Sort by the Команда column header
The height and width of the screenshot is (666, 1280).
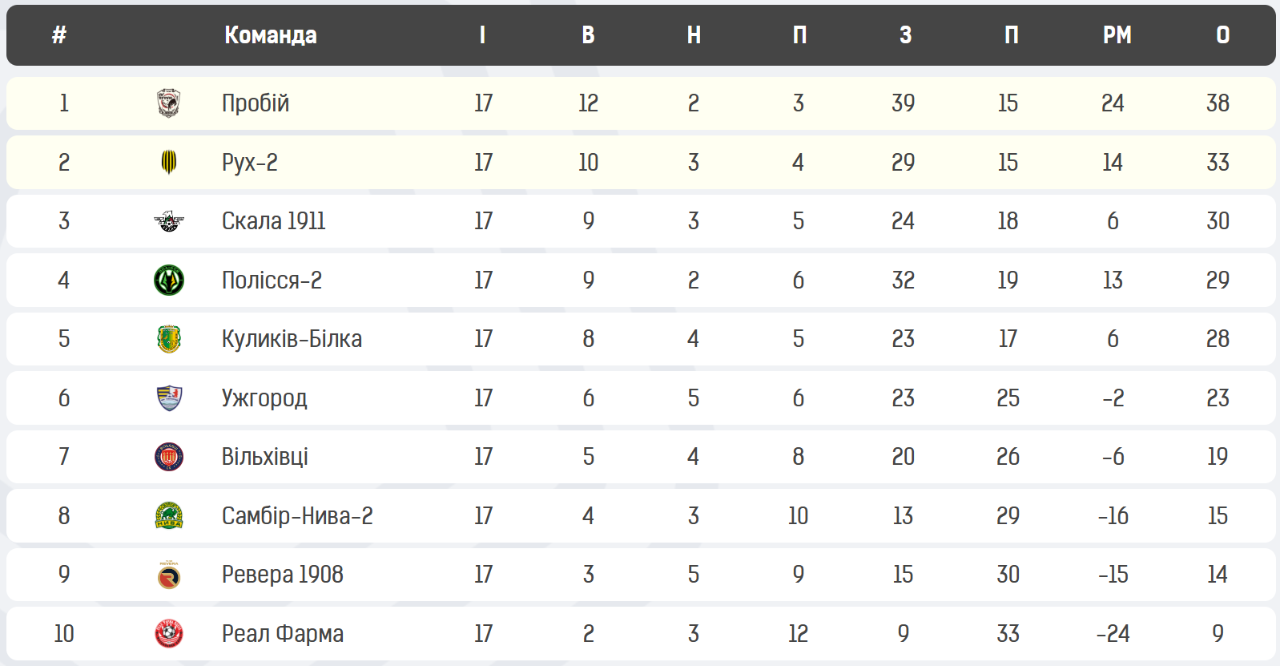[x=271, y=35]
